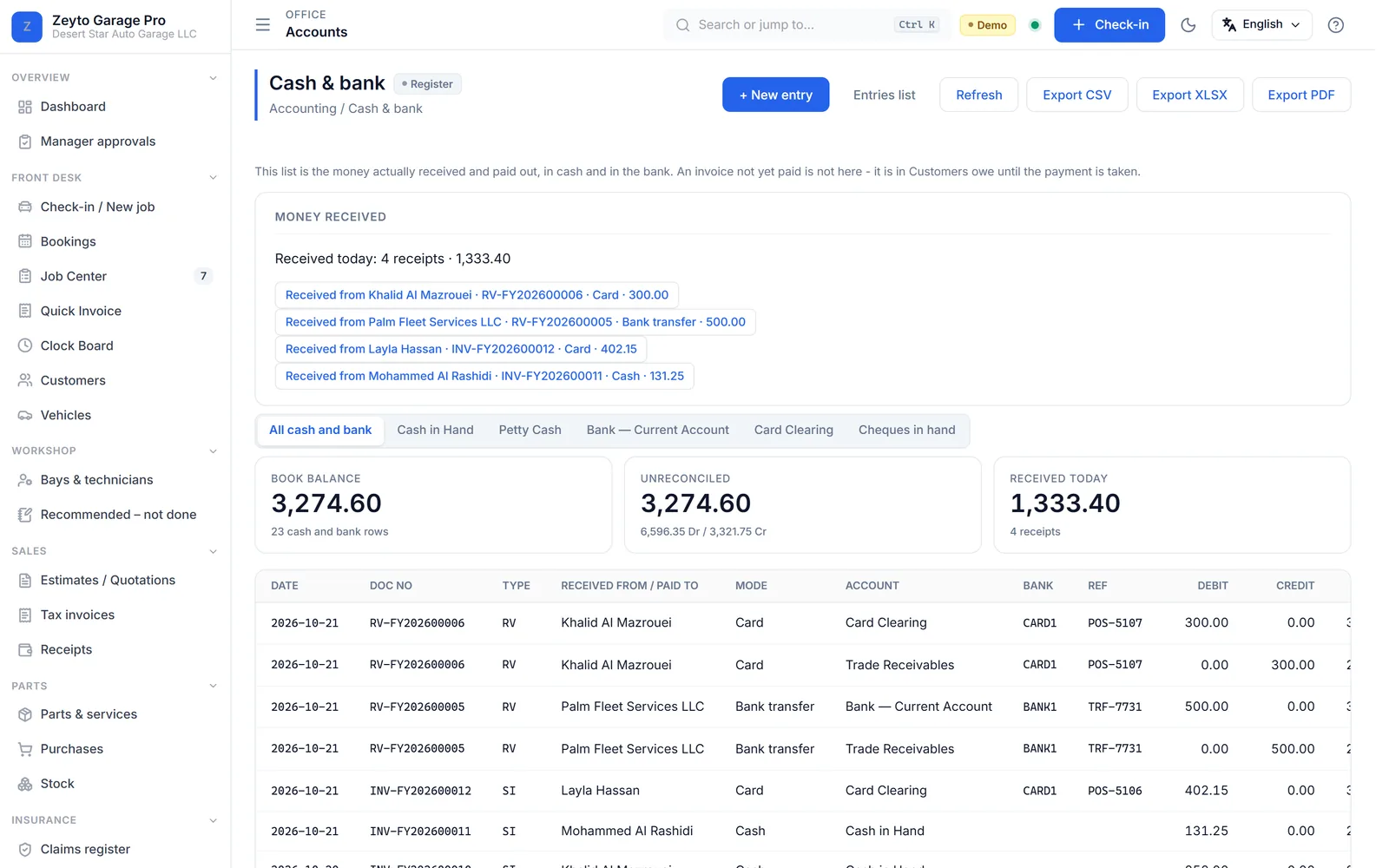Collapse the INSURANCE sidebar section
Screen dimensions: 1389x868
213,820
